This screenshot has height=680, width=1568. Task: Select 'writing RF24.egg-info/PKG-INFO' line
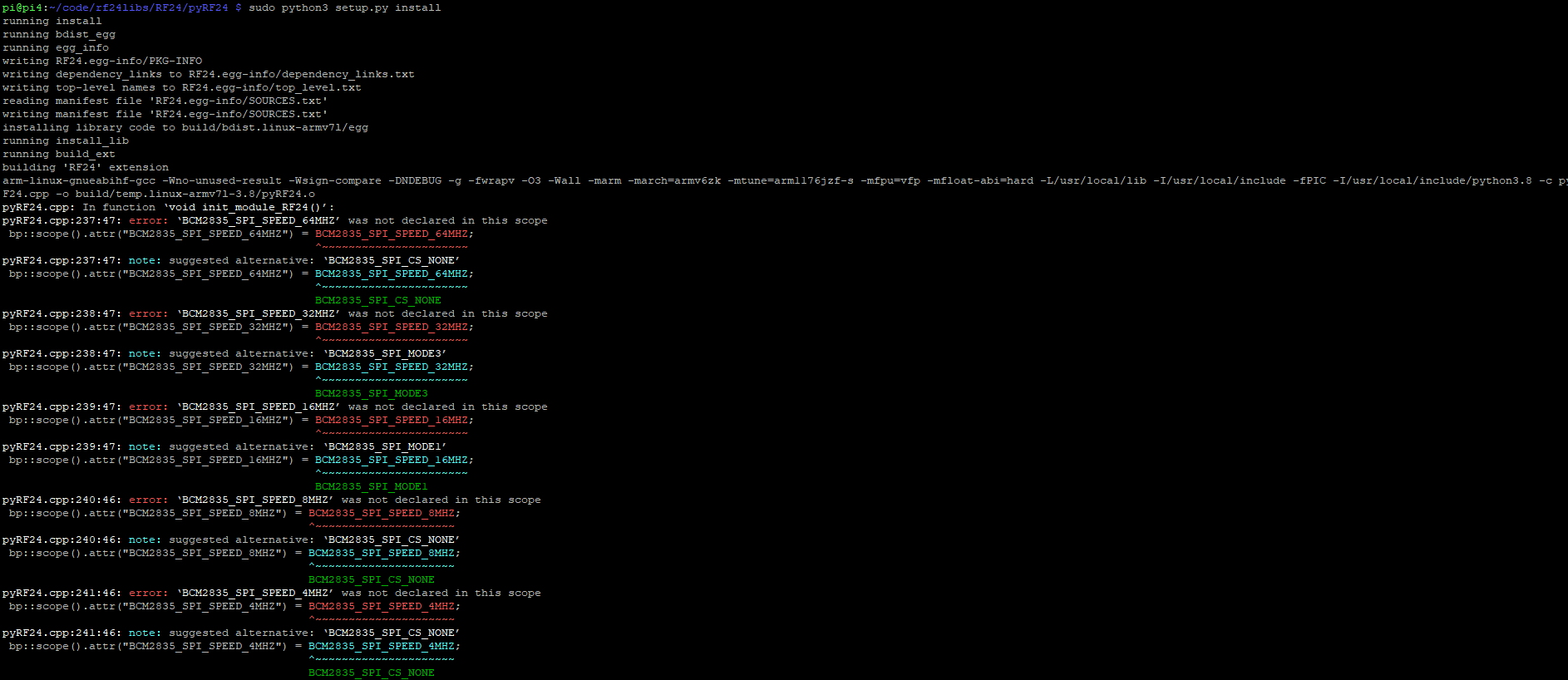[102, 61]
